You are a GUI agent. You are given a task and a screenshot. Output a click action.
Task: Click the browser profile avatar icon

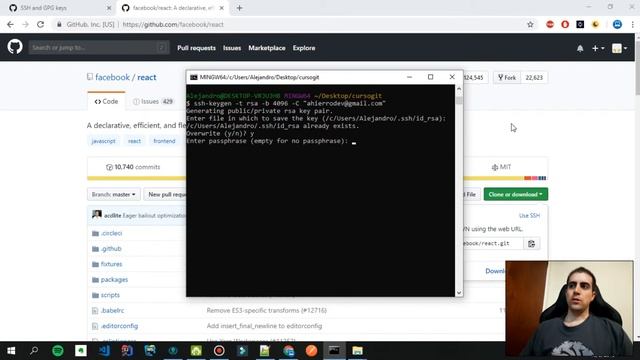617,24
